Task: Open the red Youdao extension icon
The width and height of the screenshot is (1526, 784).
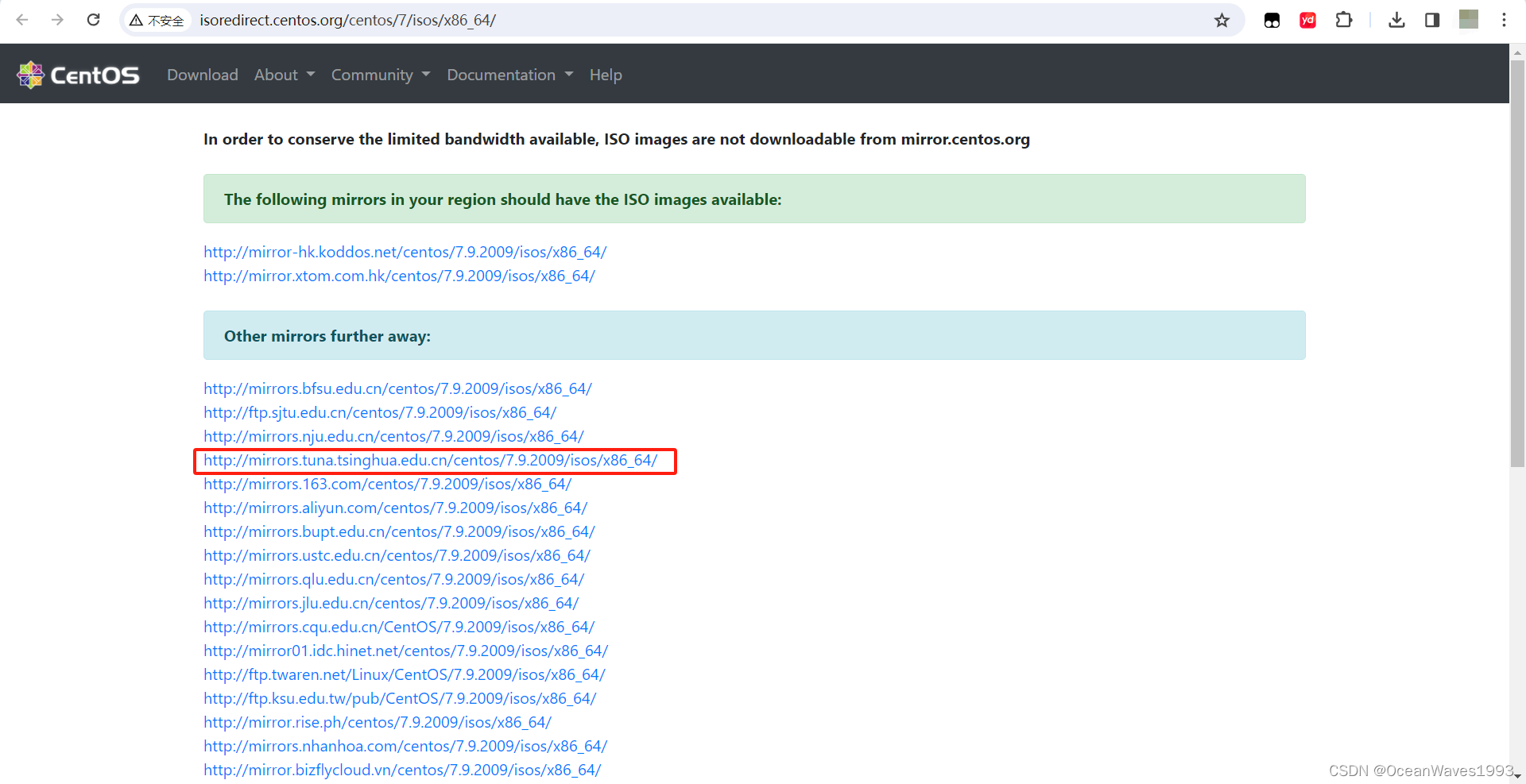Action: click(1307, 21)
